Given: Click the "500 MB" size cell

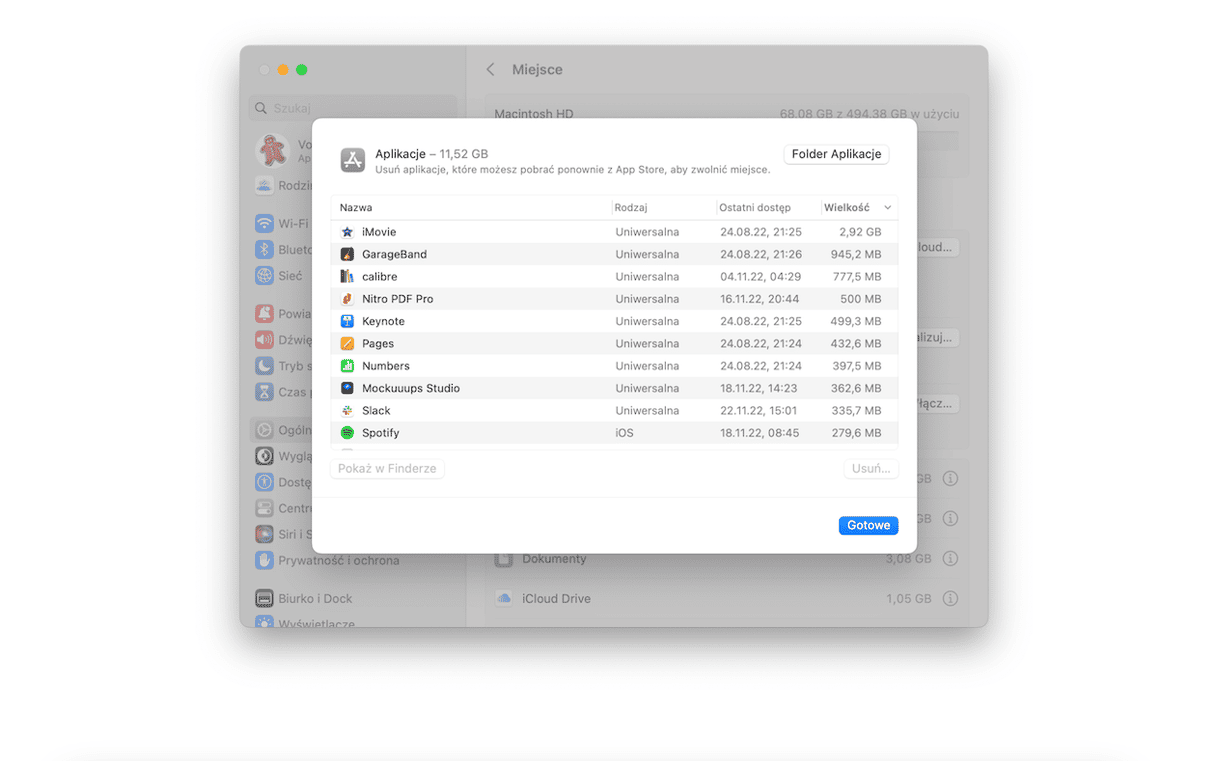Looking at the screenshot, I should click(x=861, y=299).
